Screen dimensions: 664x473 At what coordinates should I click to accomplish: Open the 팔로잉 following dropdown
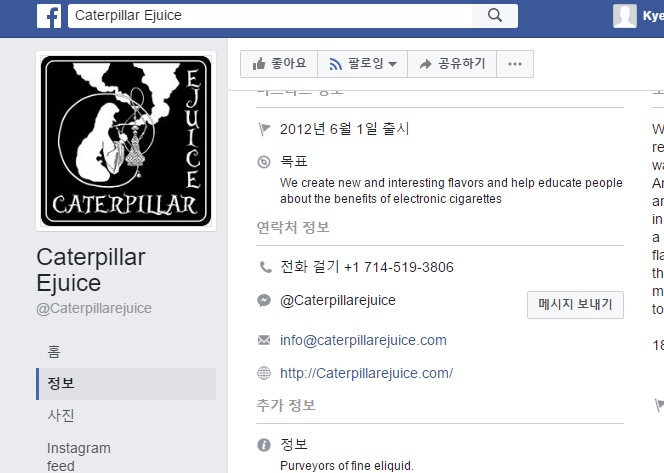(362, 64)
